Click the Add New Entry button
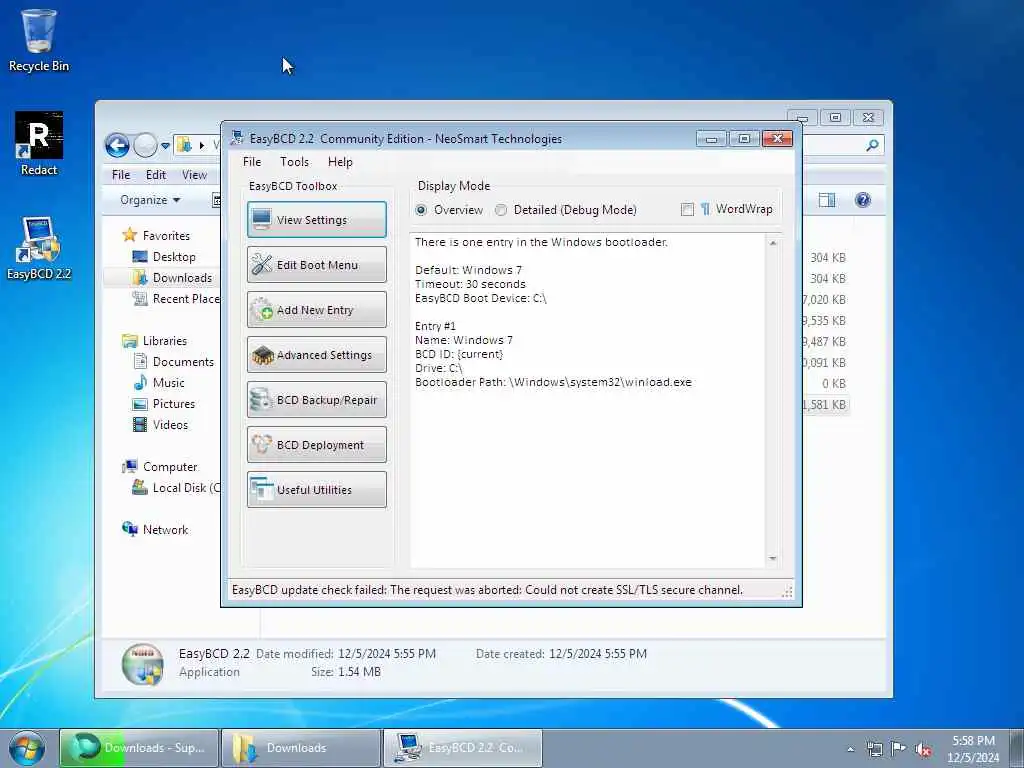 point(317,310)
